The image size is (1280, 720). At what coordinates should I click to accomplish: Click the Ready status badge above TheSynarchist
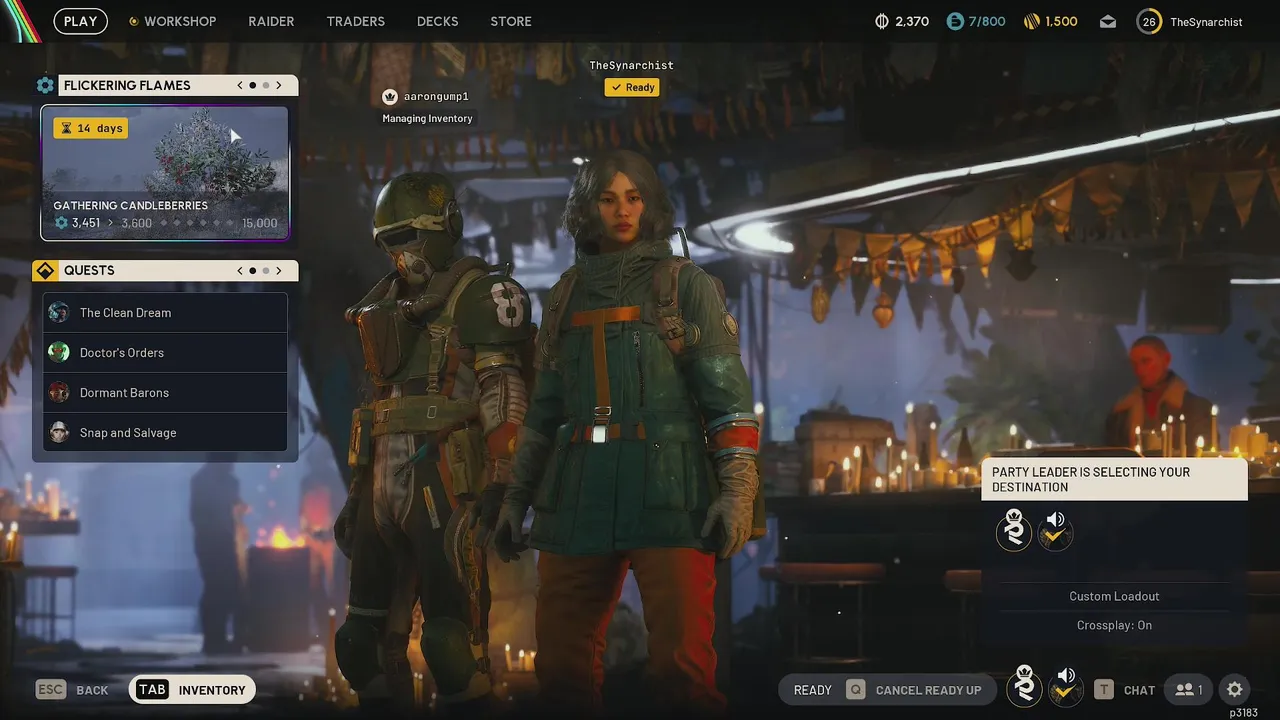coord(632,88)
